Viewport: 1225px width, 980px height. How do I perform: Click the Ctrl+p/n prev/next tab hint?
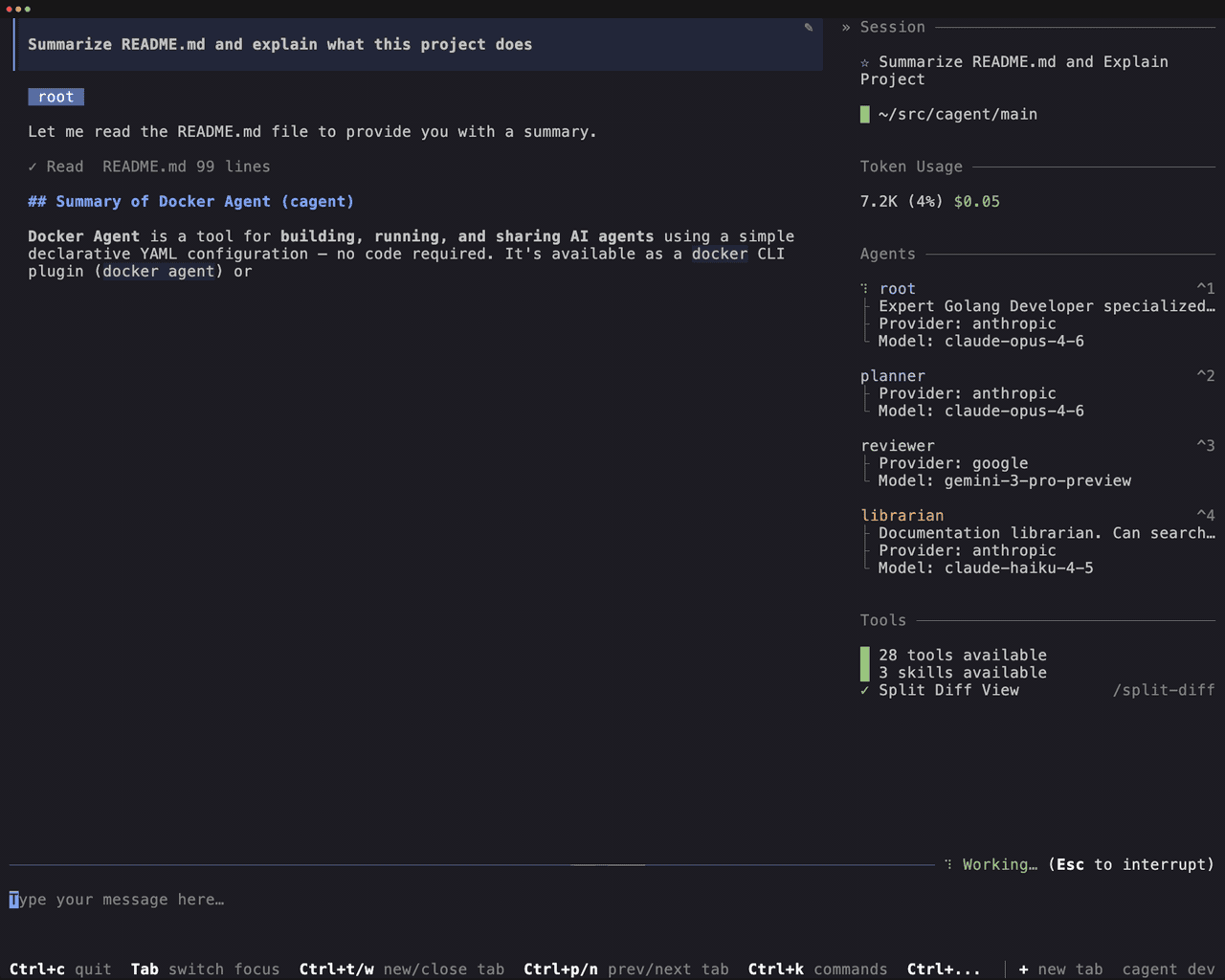(x=626, y=969)
